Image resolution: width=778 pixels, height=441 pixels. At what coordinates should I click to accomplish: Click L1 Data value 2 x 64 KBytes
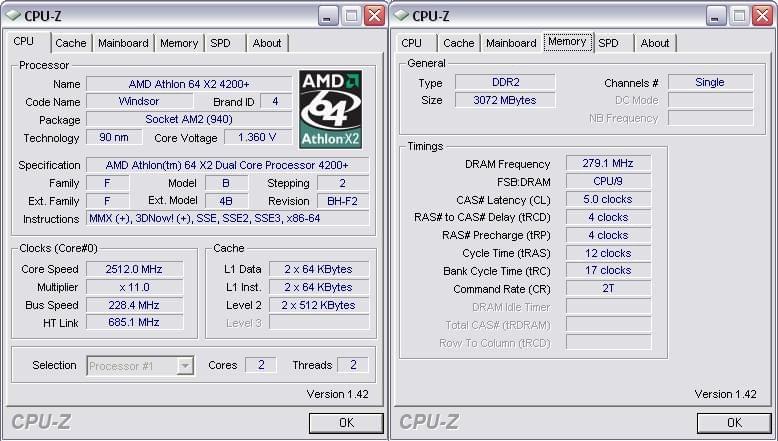(319, 269)
